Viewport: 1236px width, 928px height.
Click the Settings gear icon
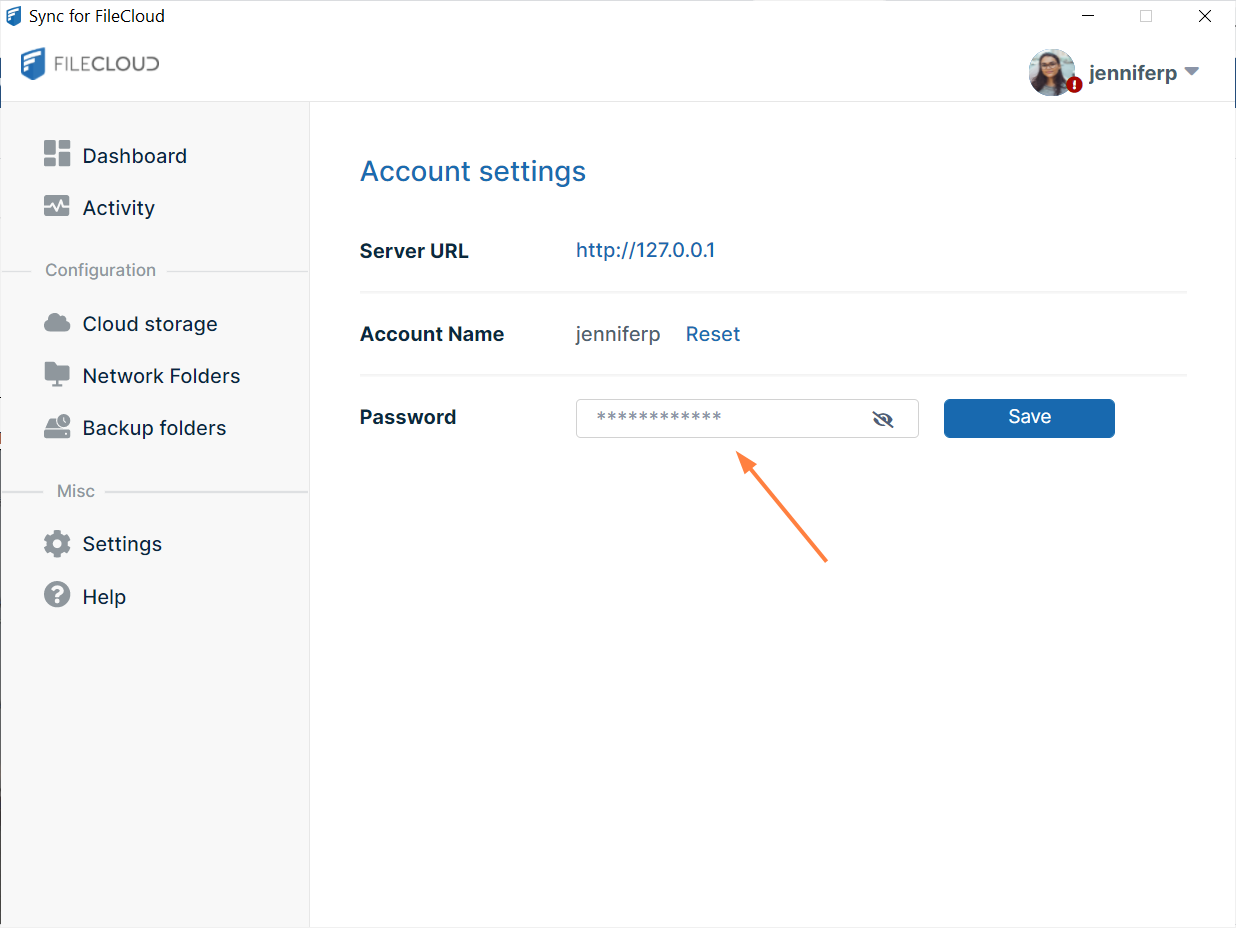pos(57,544)
